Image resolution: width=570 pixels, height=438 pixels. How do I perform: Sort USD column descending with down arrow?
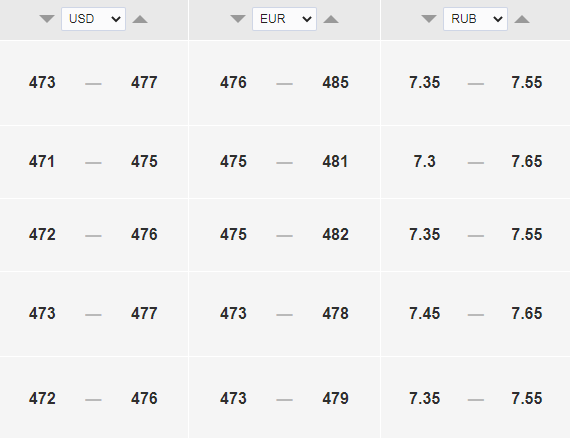(47, 19)
